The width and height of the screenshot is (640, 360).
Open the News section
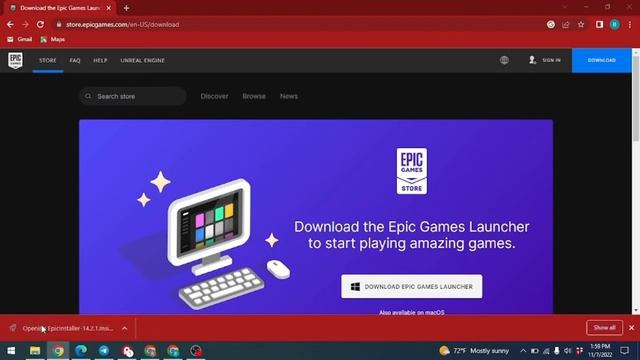click(289, 96)
